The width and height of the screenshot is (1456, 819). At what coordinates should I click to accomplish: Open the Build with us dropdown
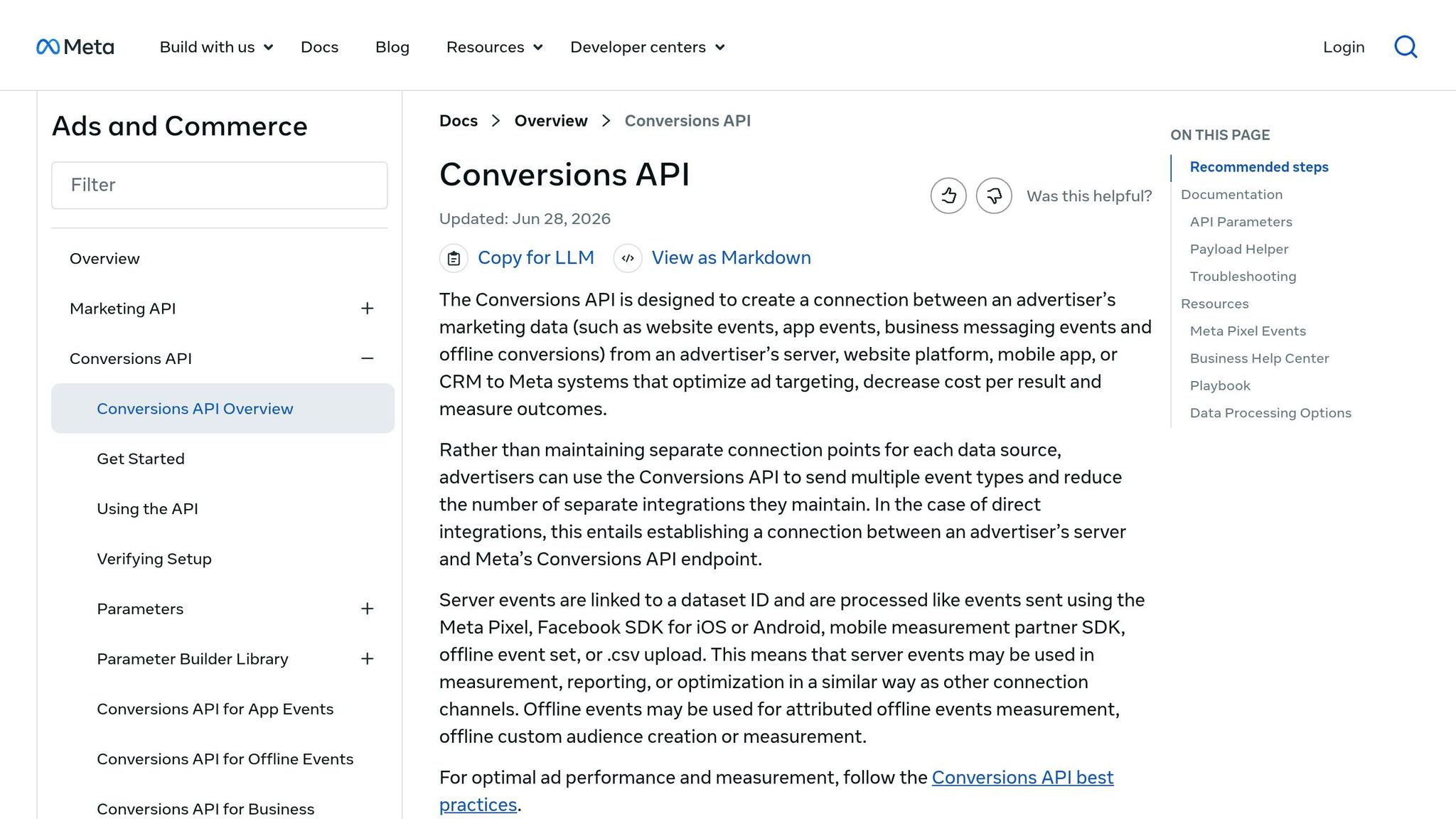[x=216, y=47]
